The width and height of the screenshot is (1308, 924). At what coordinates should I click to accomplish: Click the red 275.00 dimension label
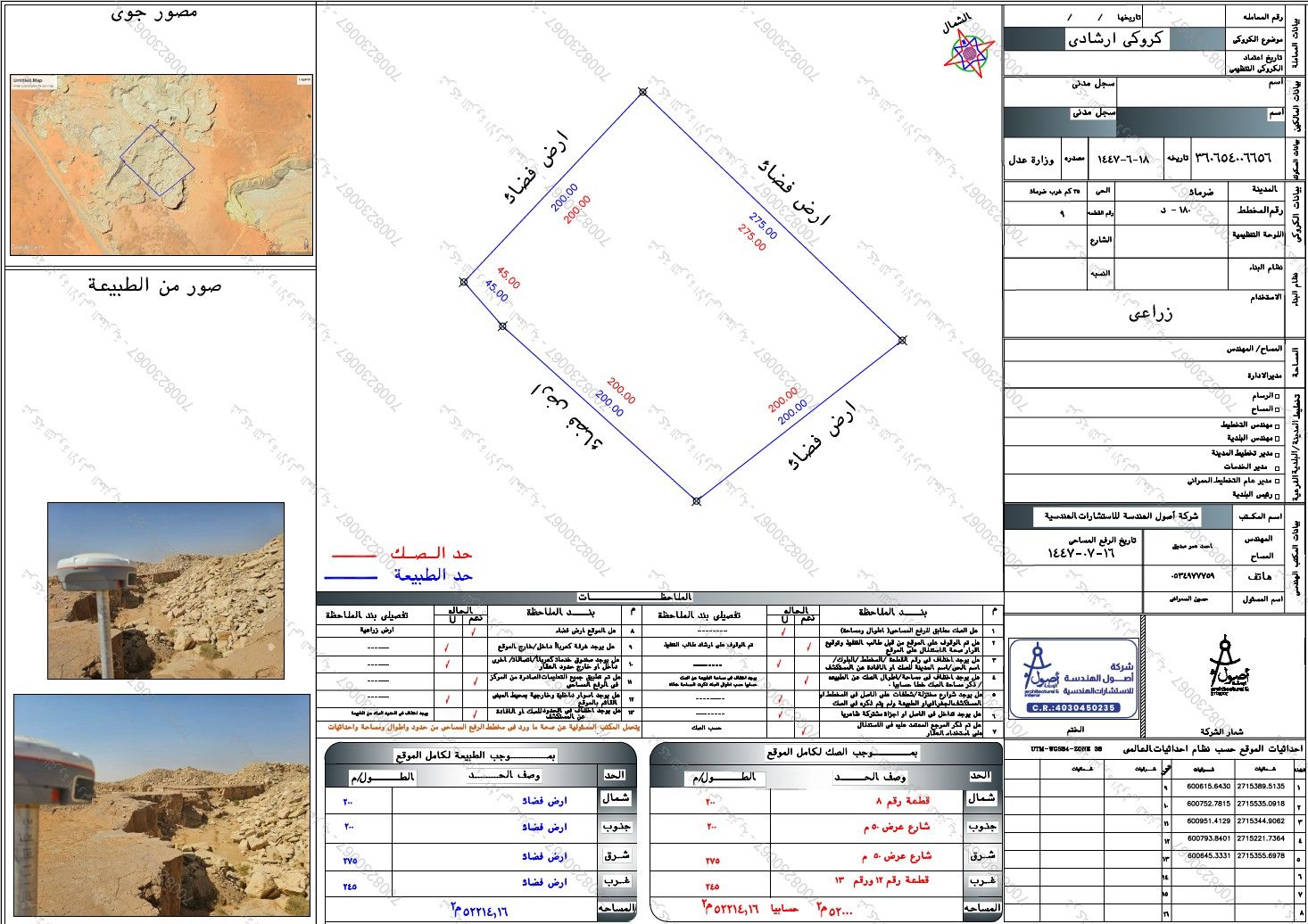point(752,236)
